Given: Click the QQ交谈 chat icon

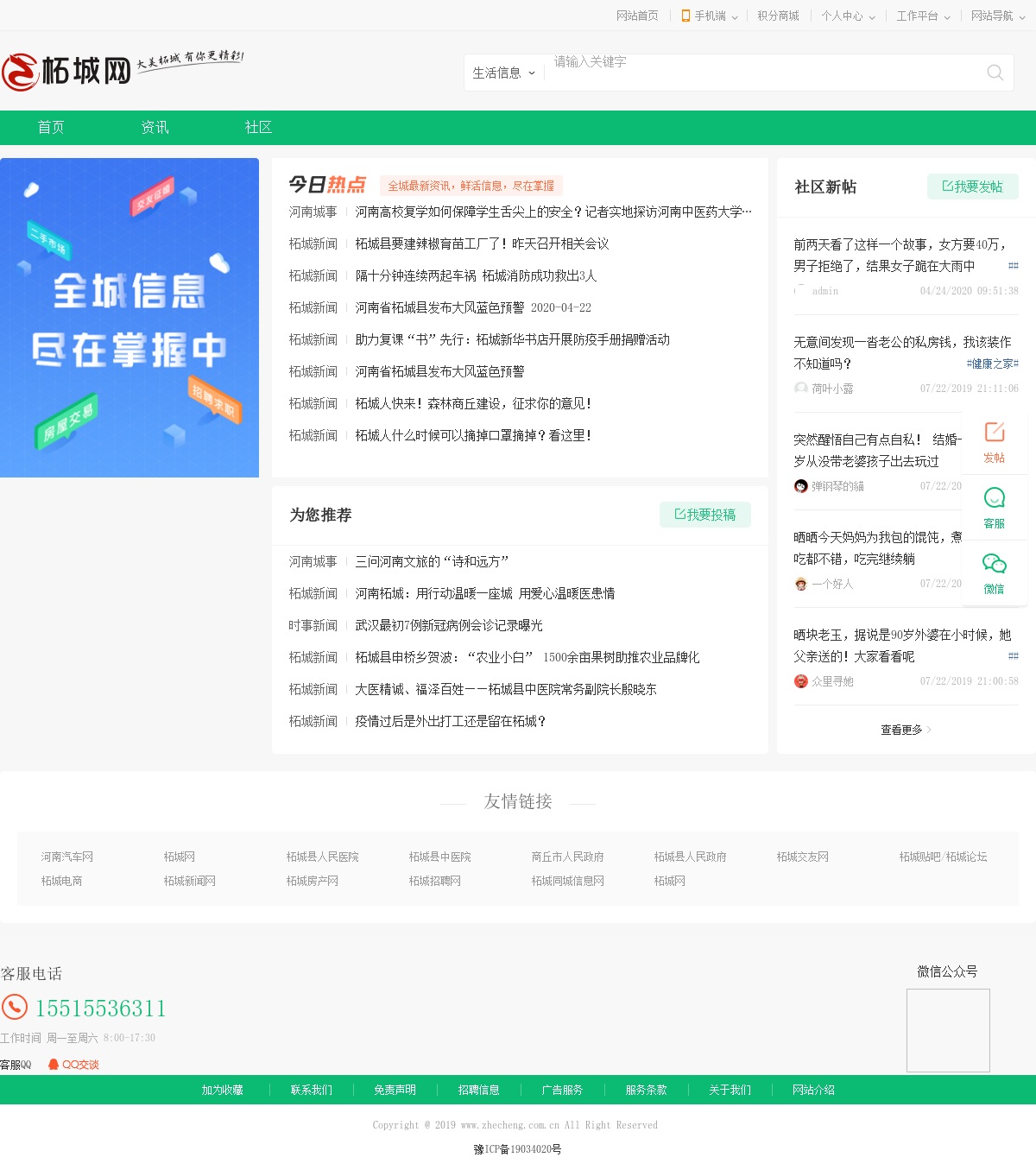Looking at the screenshot, I should click(x=73, y=1065).
